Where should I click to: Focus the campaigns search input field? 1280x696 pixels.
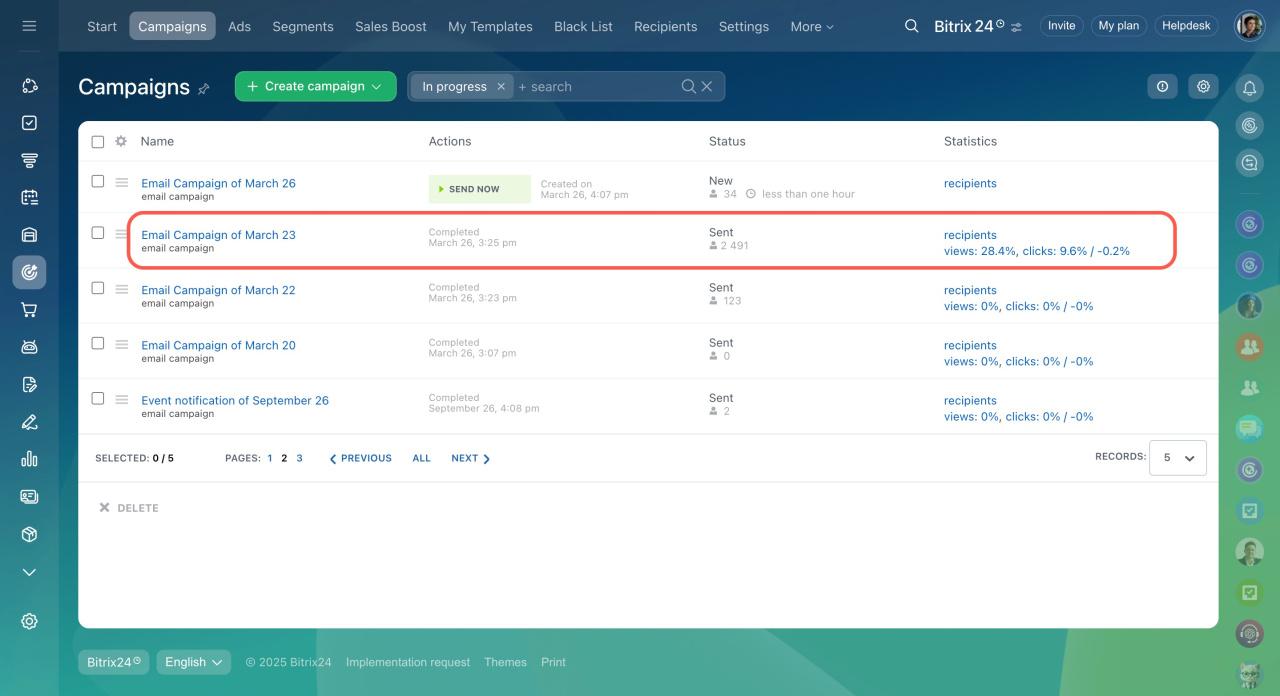click(597, 87)
